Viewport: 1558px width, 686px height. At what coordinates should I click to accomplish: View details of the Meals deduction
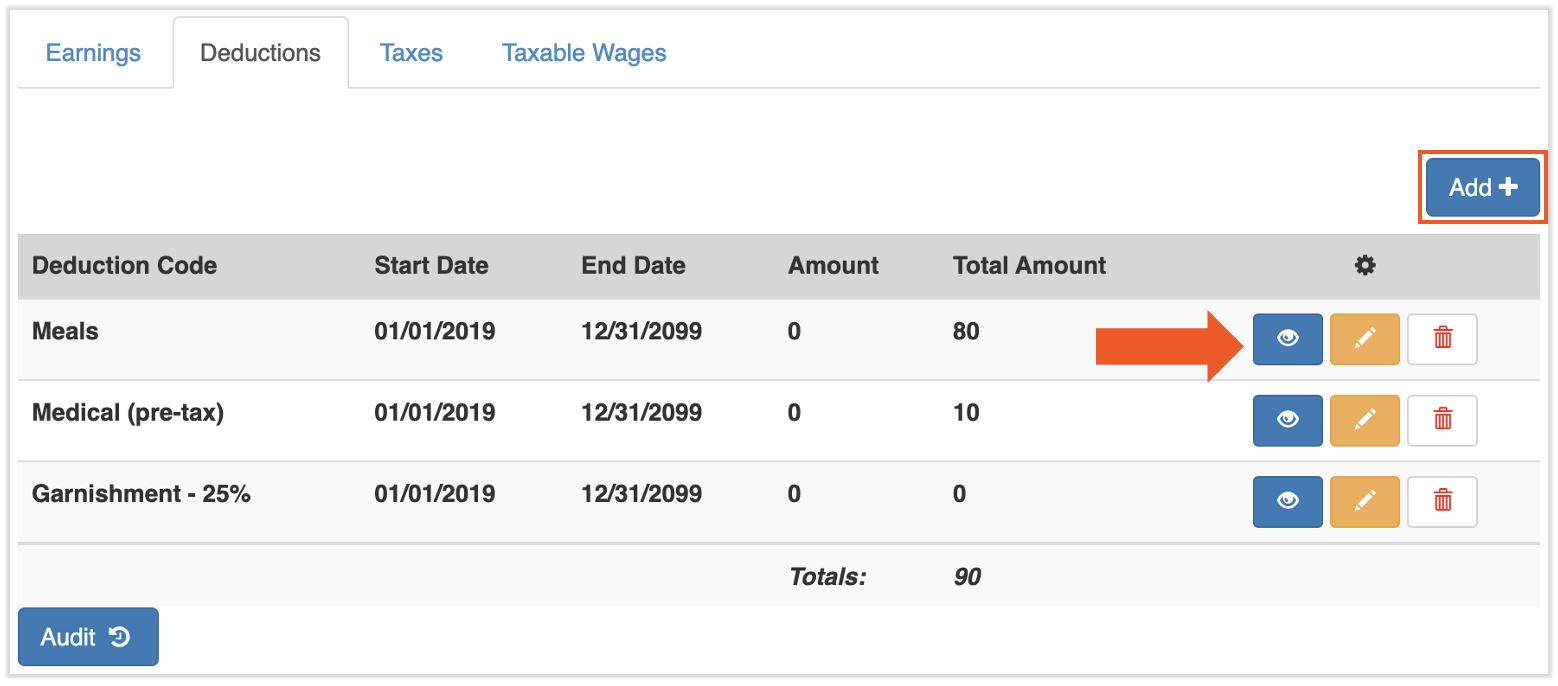click(x=1287, y=339)
